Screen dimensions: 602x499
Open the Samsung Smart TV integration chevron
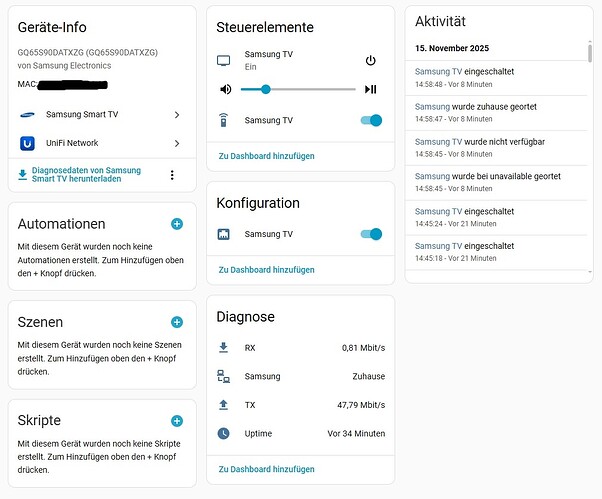coord(177,115)
